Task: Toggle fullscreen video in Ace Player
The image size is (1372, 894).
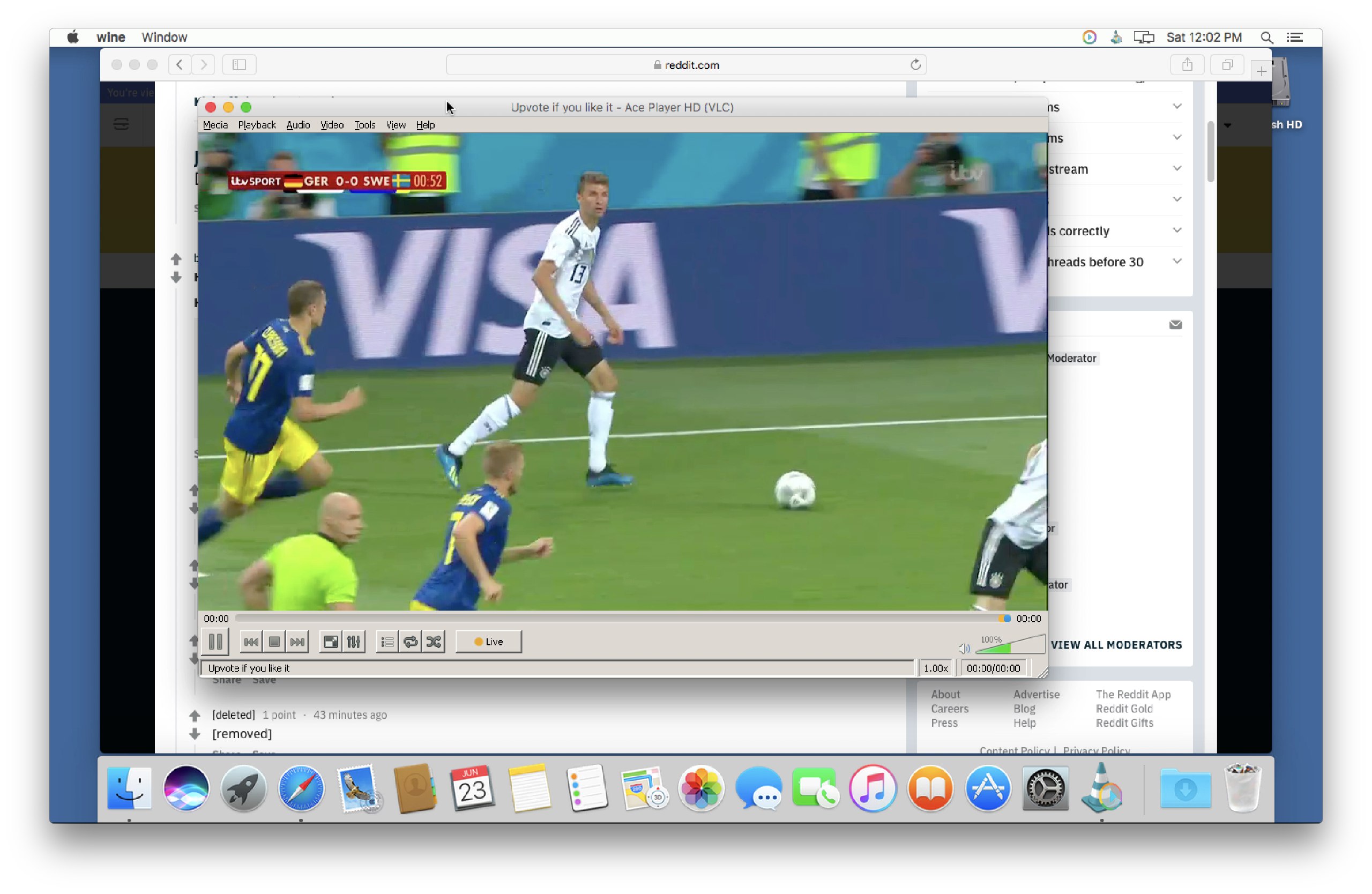Action: coord(331,642)
